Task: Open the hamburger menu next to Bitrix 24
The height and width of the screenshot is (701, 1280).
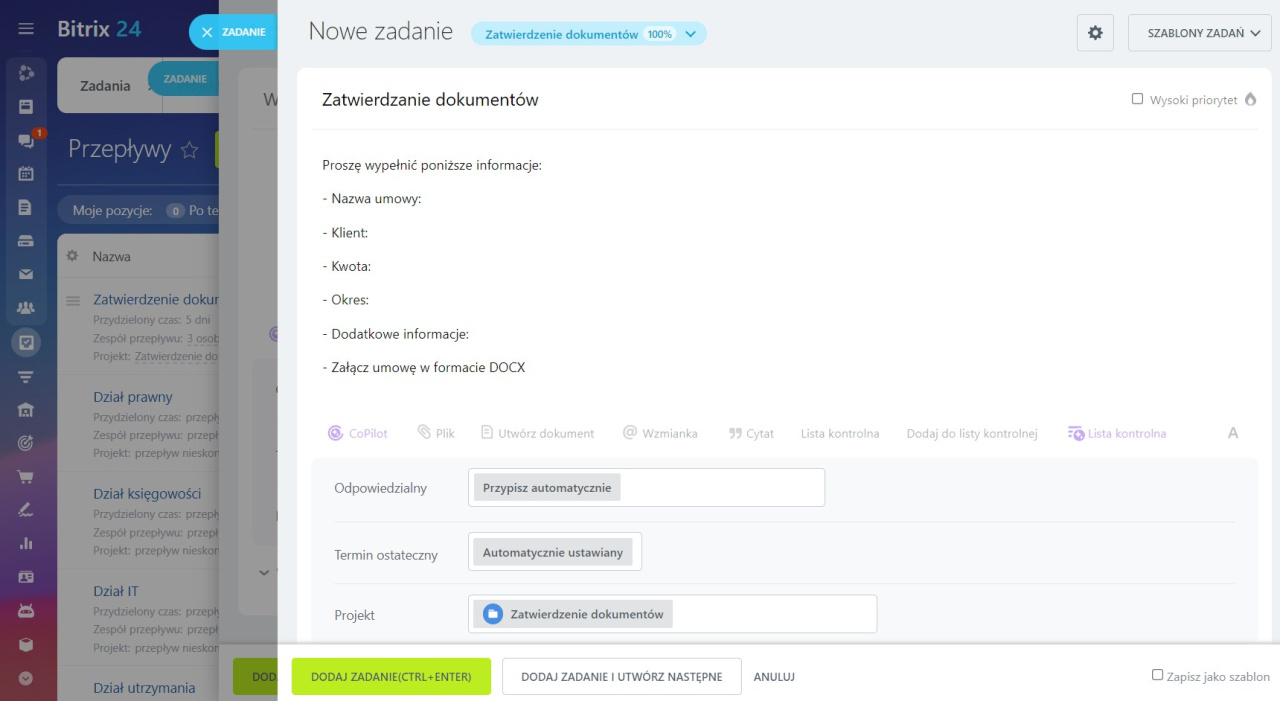Action: (x=26, y=29)
